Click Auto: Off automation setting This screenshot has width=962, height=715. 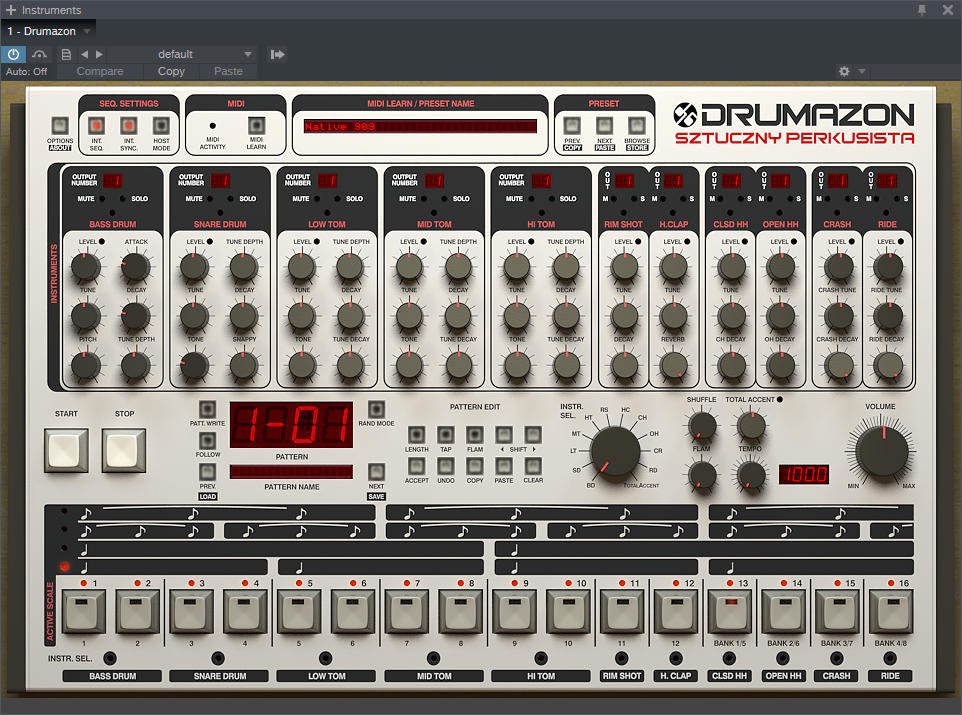(x=26, y=71)
